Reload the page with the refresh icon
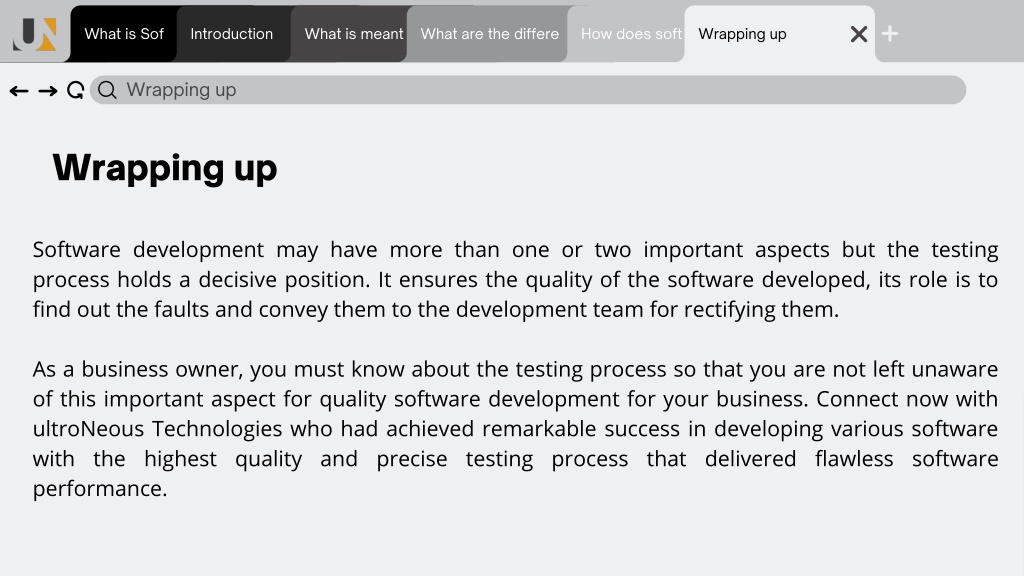The image size is (1024, 576). point(76,90)
